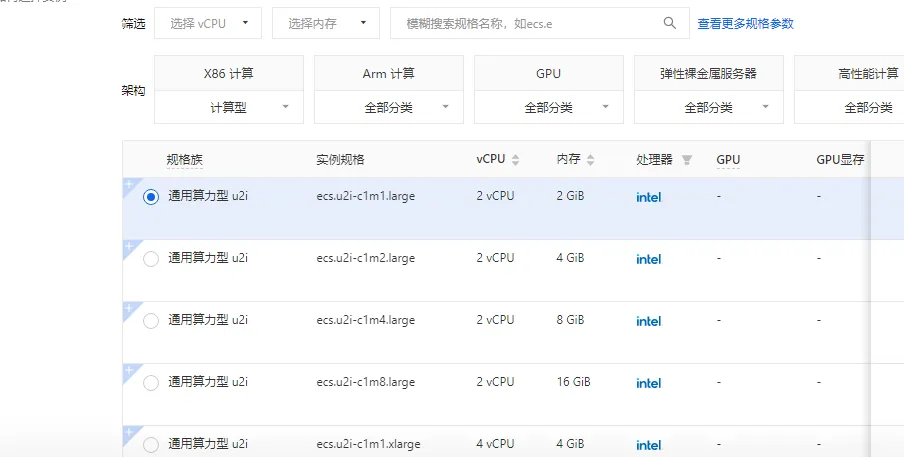Click intel logo in c1m4.large row

point(649,321)
